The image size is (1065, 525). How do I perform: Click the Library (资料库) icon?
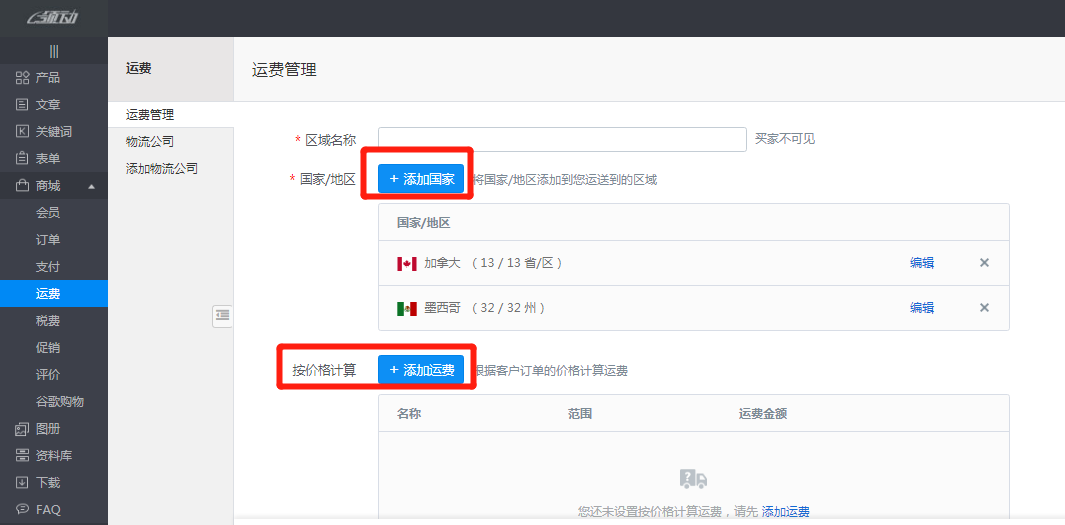22,456
